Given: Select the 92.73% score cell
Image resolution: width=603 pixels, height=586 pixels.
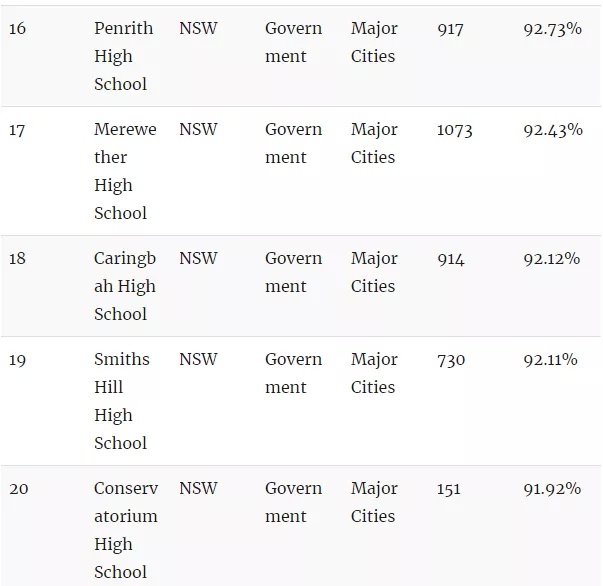Looking at the screenshot, I should pyautogui.click(x=553, y=29).
